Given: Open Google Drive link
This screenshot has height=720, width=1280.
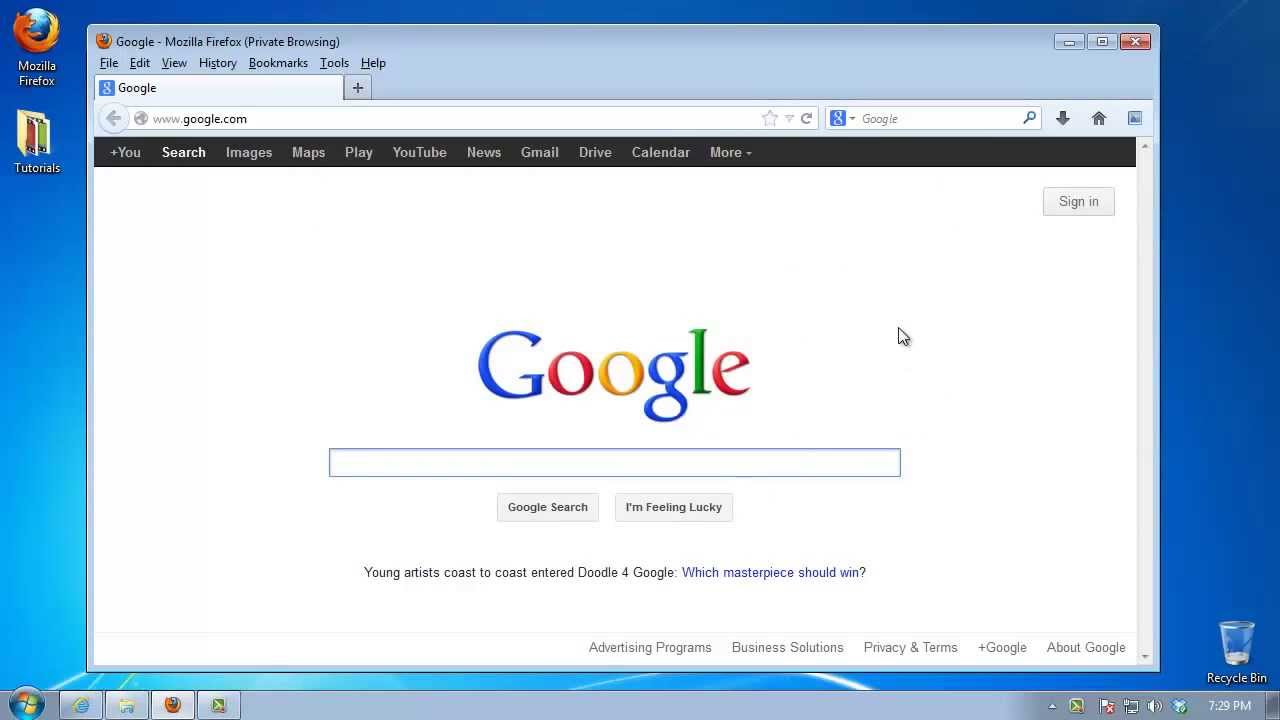Looking at the screenshot, I should coord(595,152).
